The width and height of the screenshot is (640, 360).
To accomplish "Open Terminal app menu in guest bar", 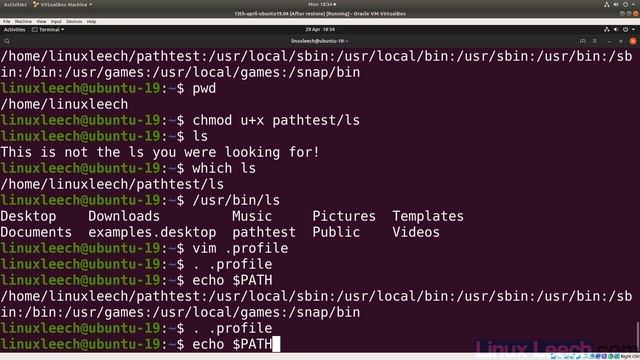I will tap(48, 29).
